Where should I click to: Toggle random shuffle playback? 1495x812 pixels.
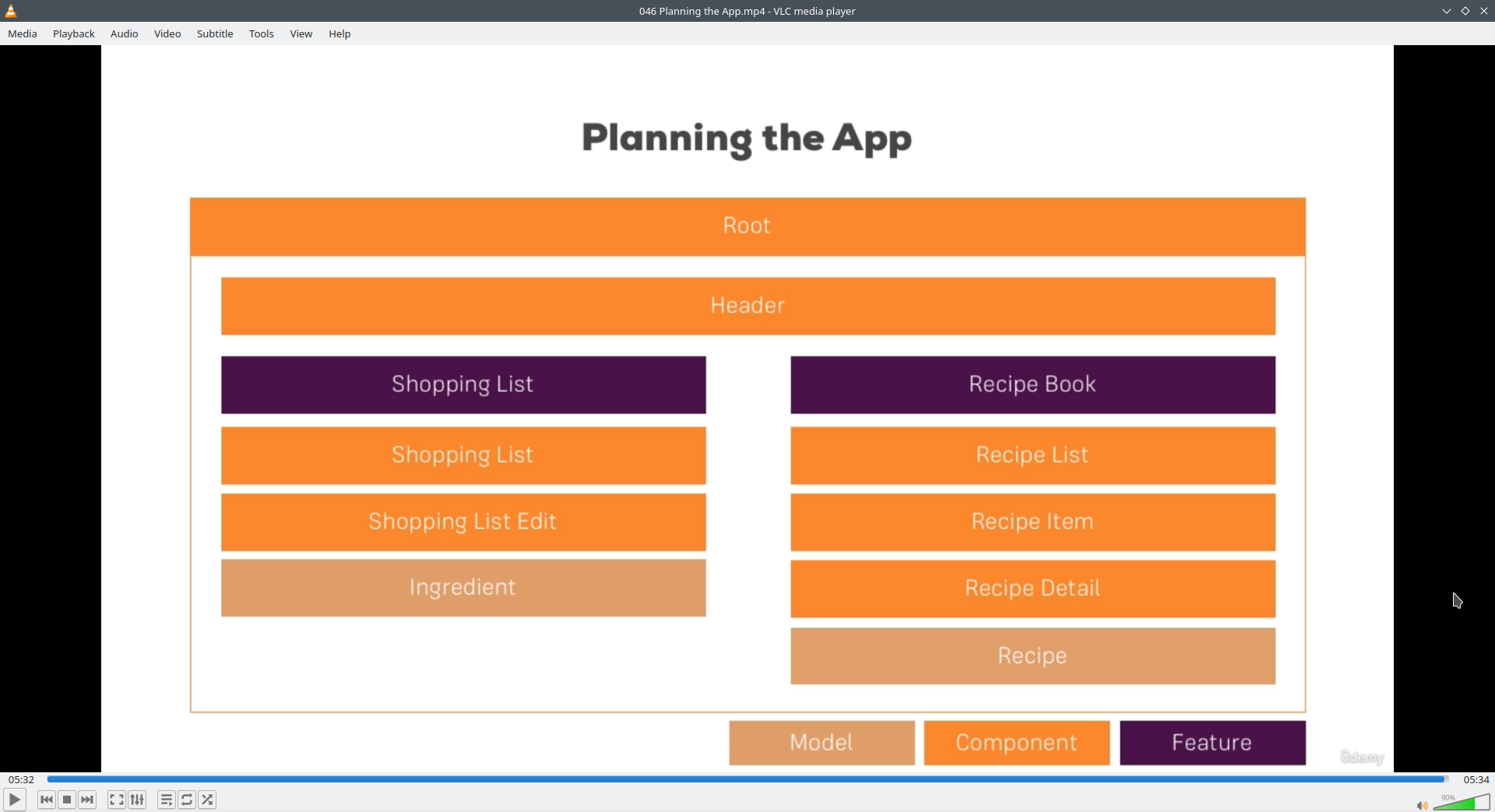click(x=208, y=800)
